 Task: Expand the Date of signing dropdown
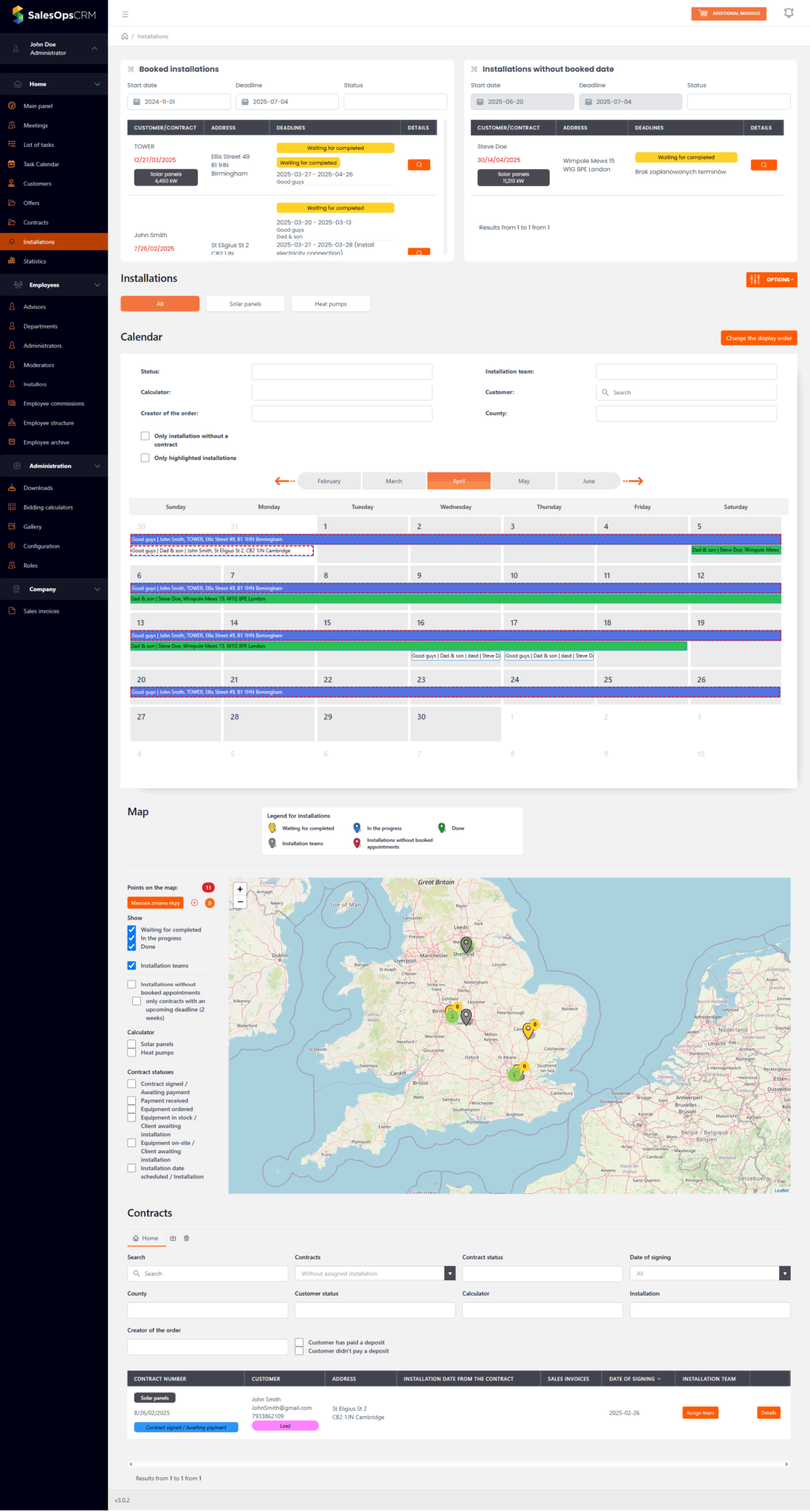tap(785, 1274)
